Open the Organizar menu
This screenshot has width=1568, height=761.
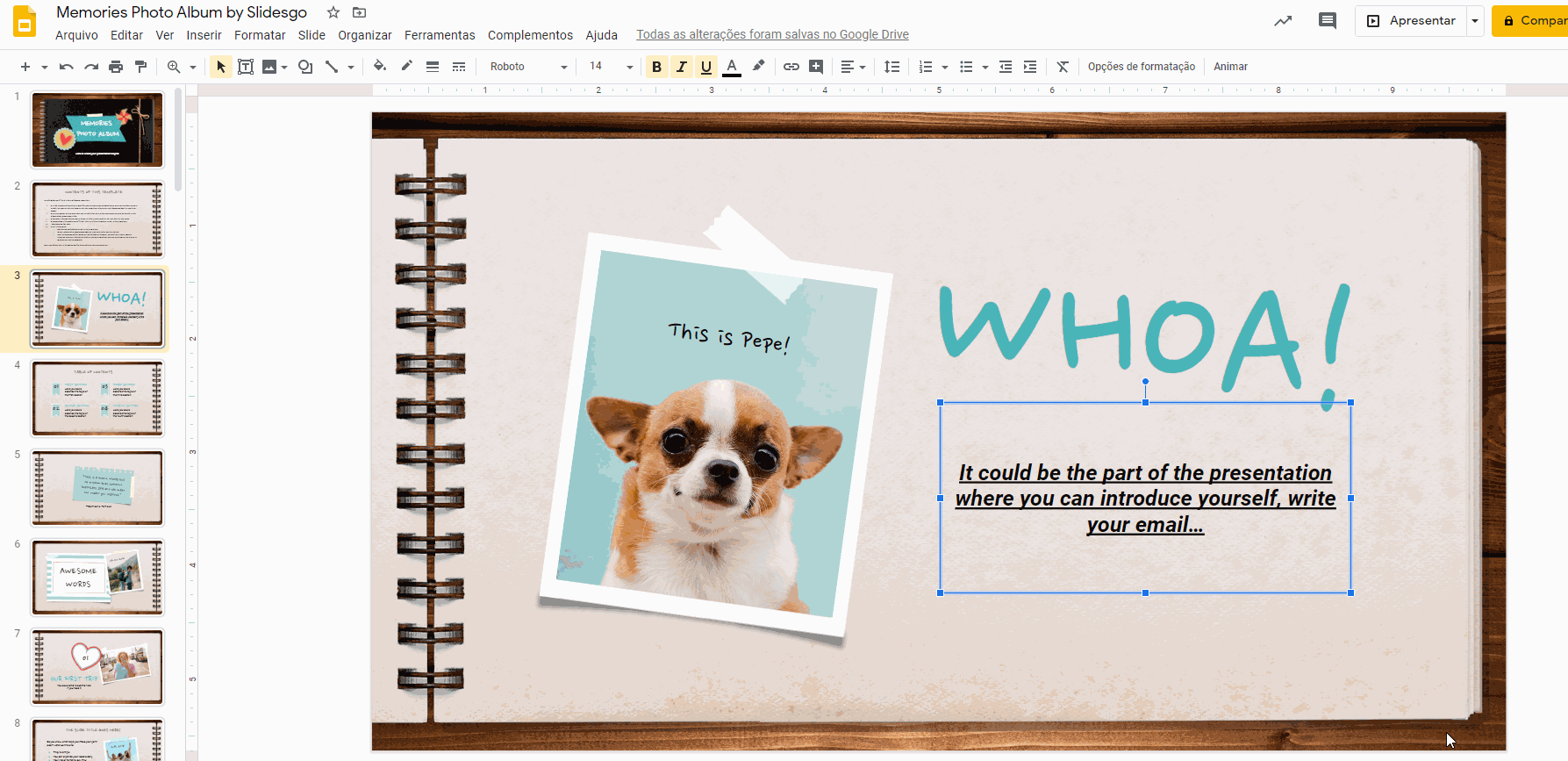pyautogui.click(x=365, y=35)
